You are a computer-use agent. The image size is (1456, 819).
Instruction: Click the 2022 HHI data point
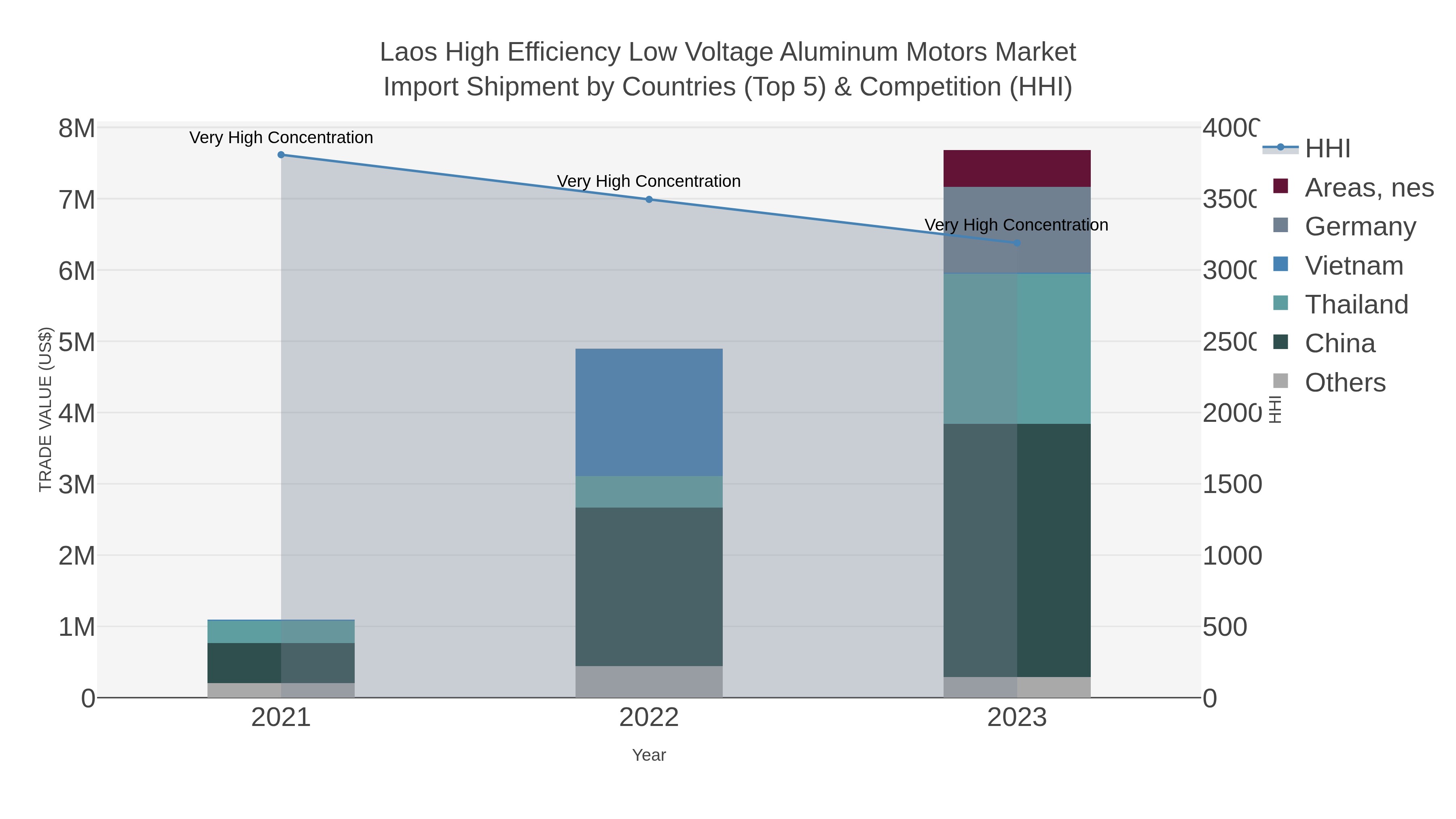coord(649,199)
